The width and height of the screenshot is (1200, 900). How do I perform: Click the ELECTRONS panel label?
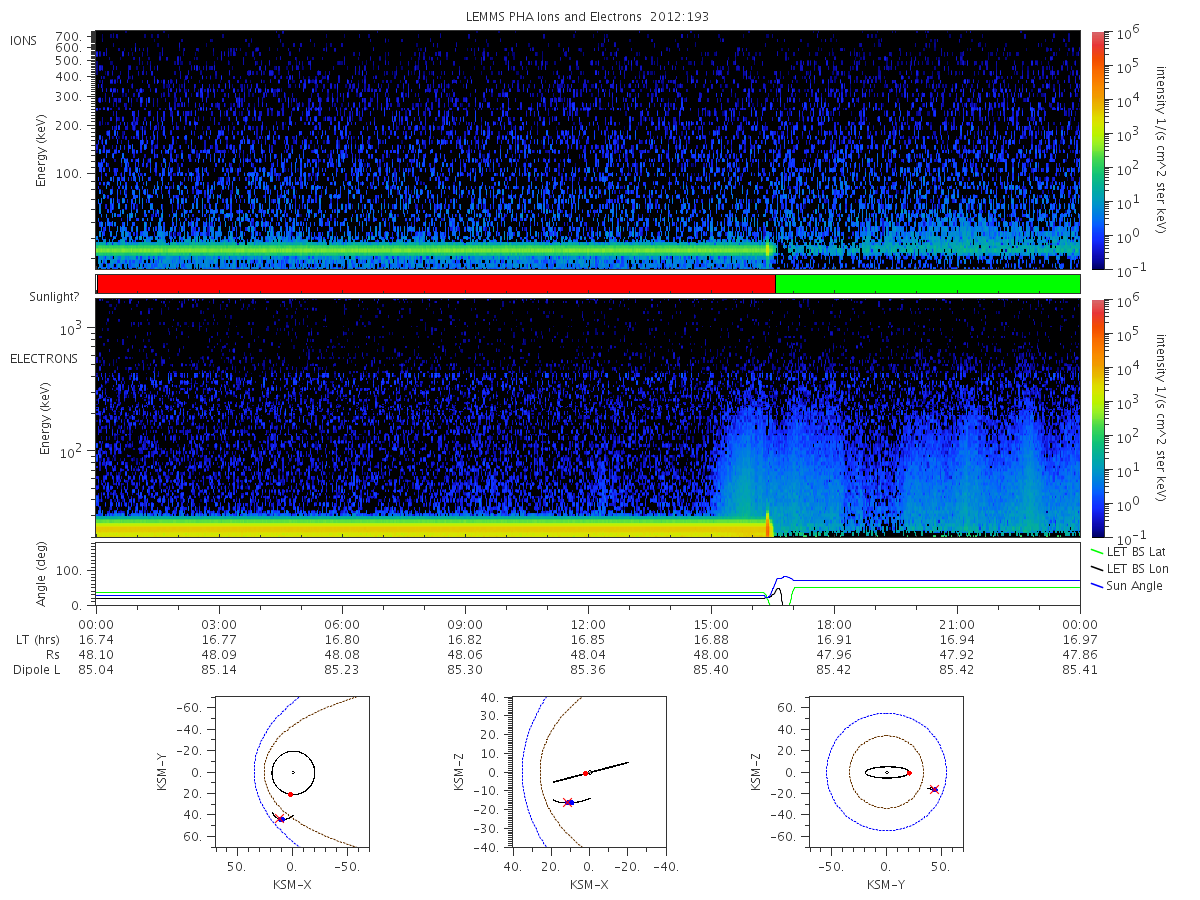point(44,358)
